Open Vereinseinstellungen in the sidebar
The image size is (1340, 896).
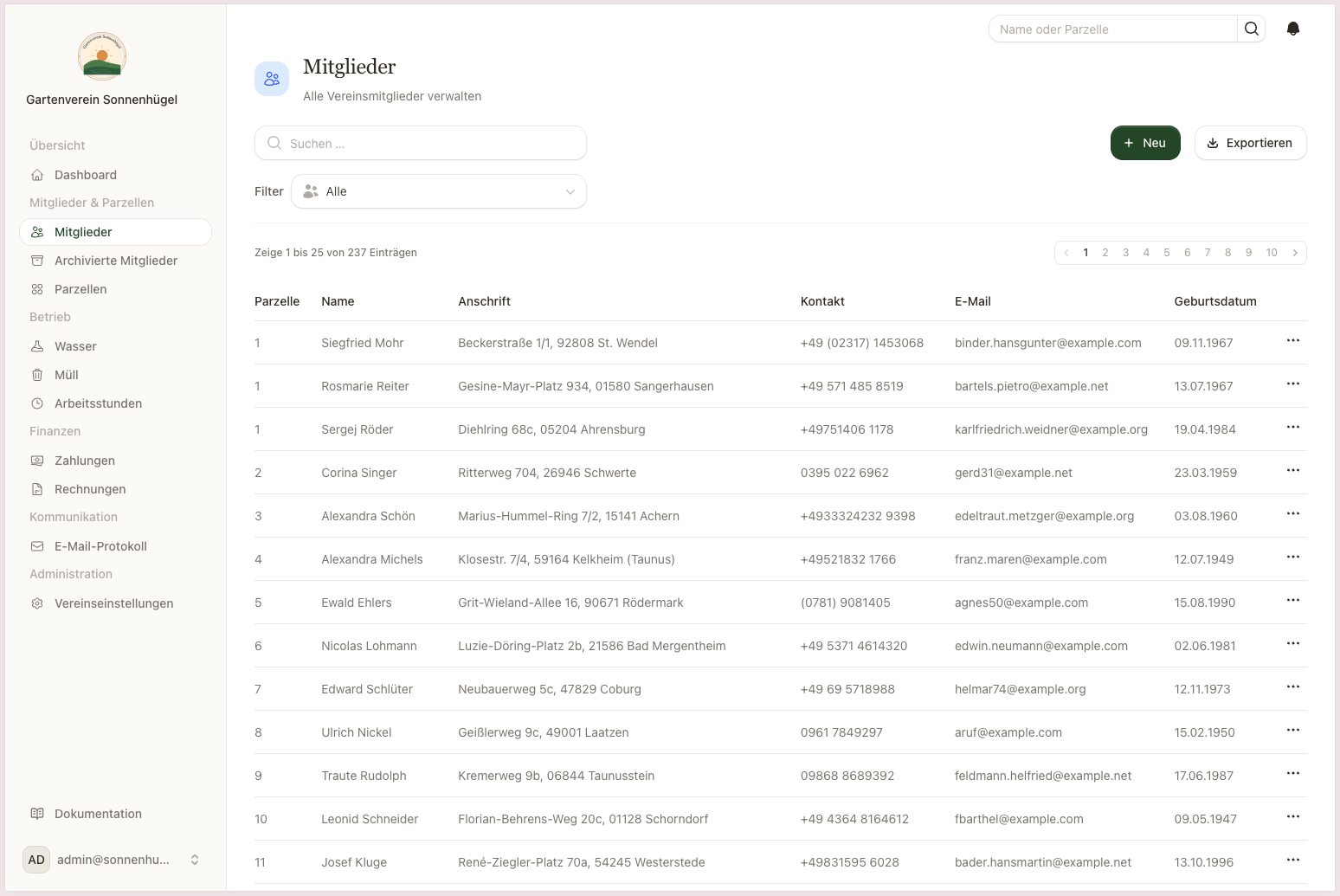click(115, 603)
